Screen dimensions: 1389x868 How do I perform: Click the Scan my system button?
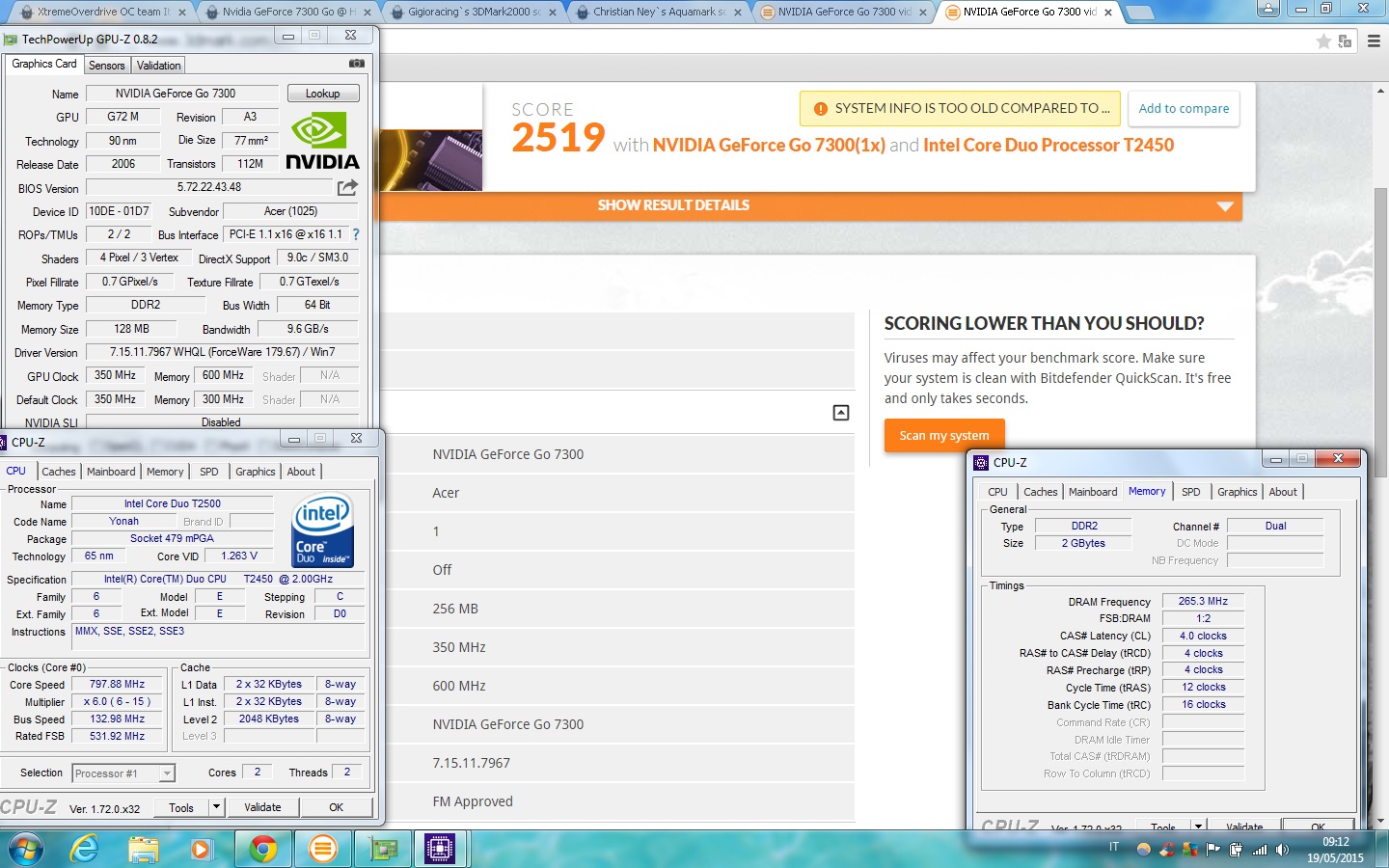tap(944, 436)
